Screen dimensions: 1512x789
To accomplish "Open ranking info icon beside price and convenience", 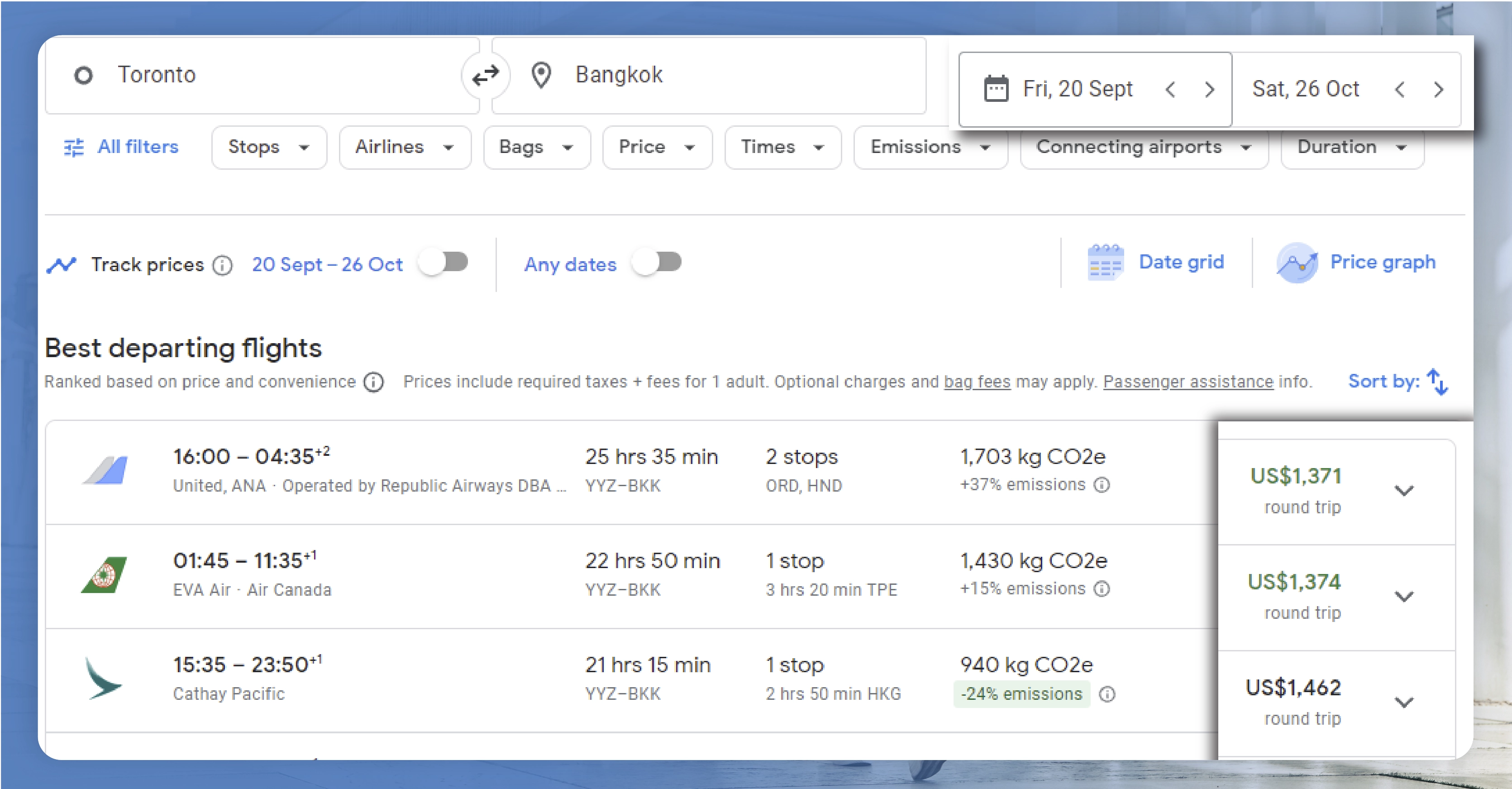I will (373, 382).
